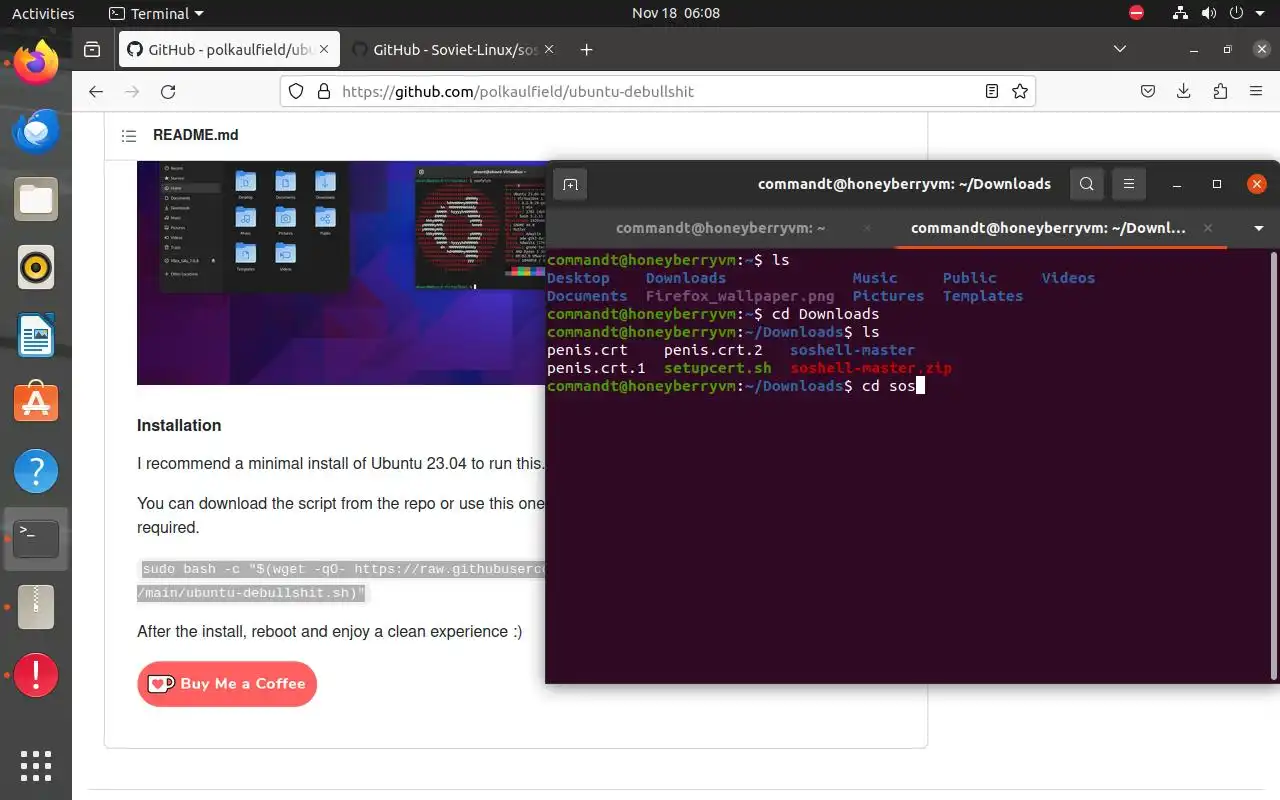The image size is (1280, 800).
Task: Show the padlock connection info
Action: 323,91
